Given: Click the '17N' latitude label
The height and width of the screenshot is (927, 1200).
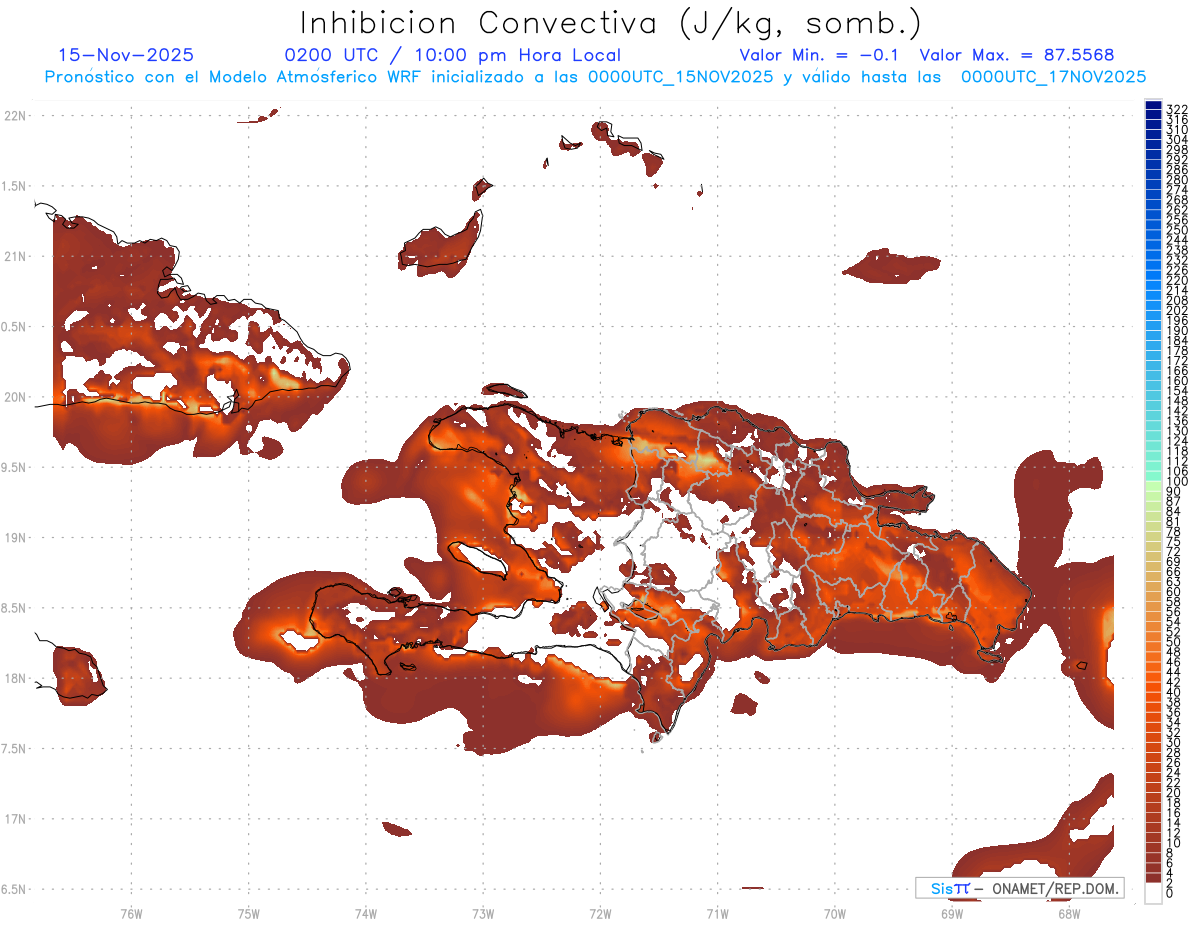Looking at the screenshot, I should pyautogui.click(x=14, y=819).
